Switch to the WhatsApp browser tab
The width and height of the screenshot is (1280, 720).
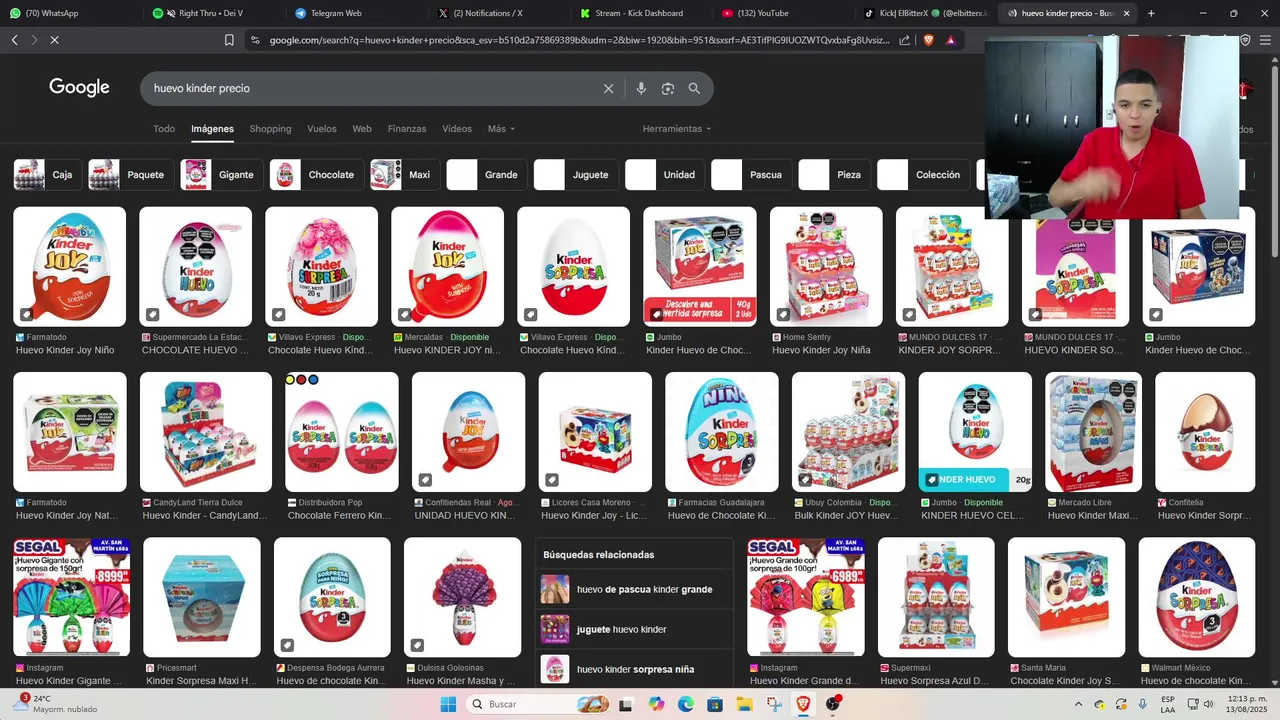(70, 13)
